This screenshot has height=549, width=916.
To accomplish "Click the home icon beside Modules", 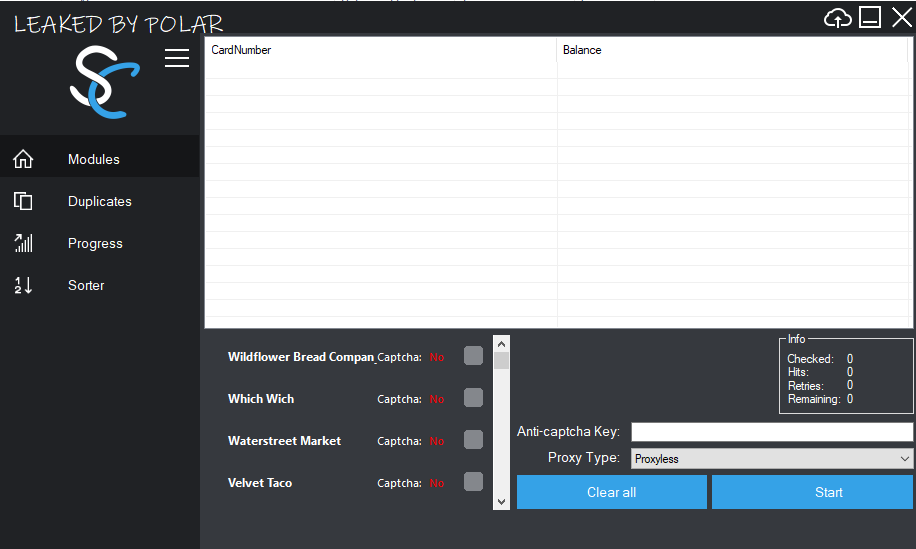I will [23, 159].
